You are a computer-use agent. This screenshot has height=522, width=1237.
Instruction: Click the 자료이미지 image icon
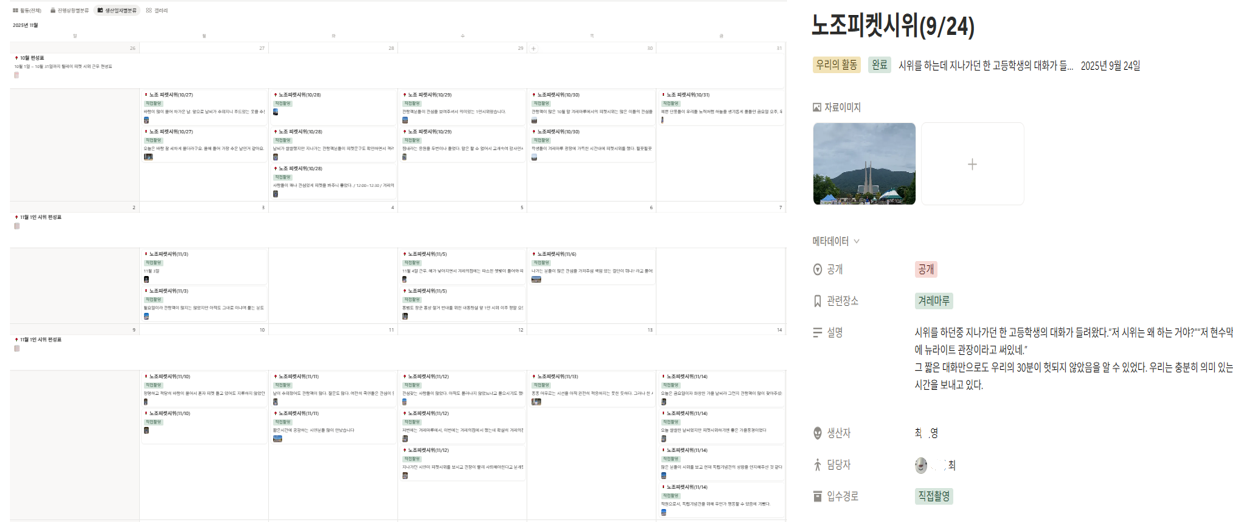[x=817, y=107]
